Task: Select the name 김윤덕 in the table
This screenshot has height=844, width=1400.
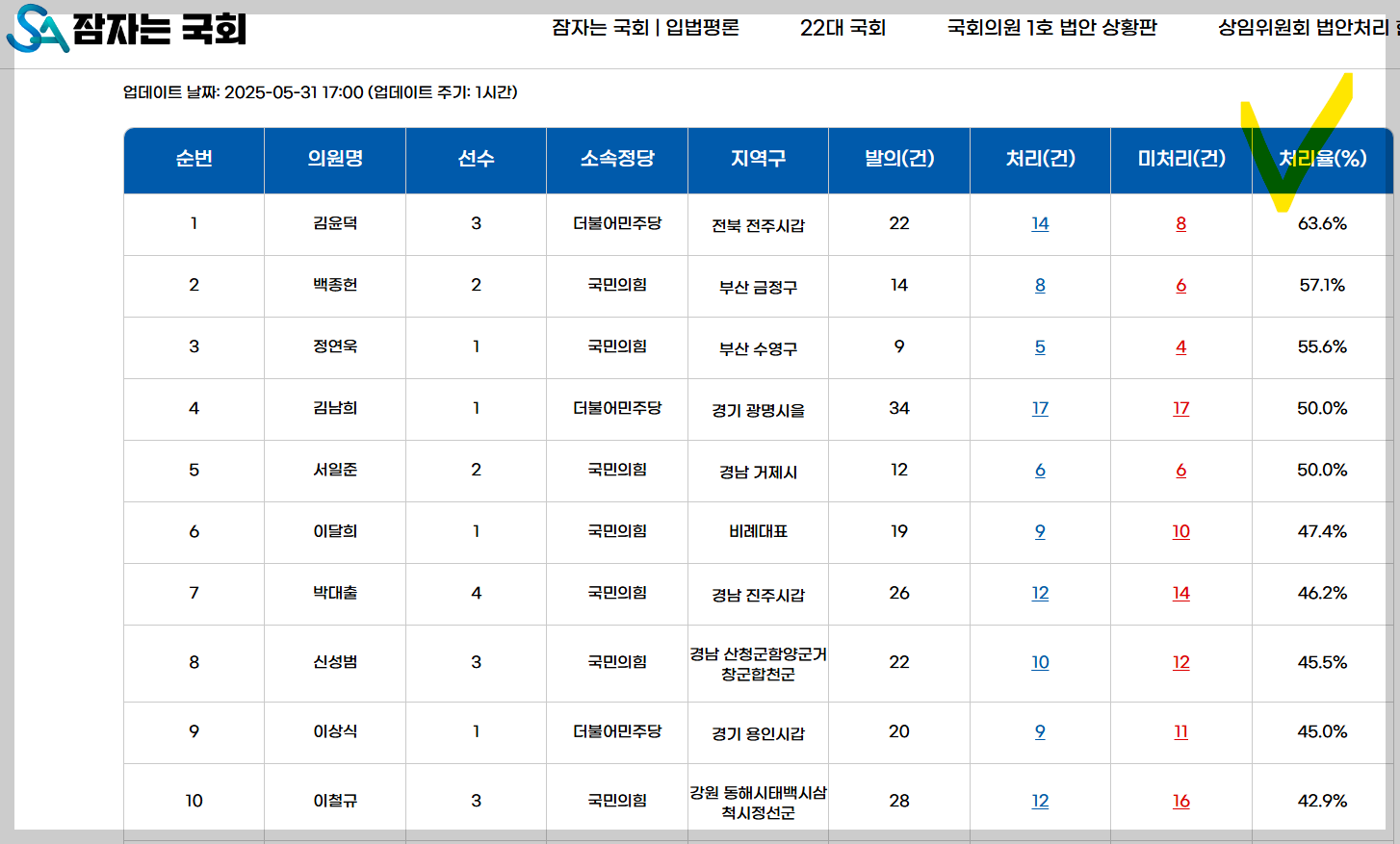Action: tap(335, 223)
